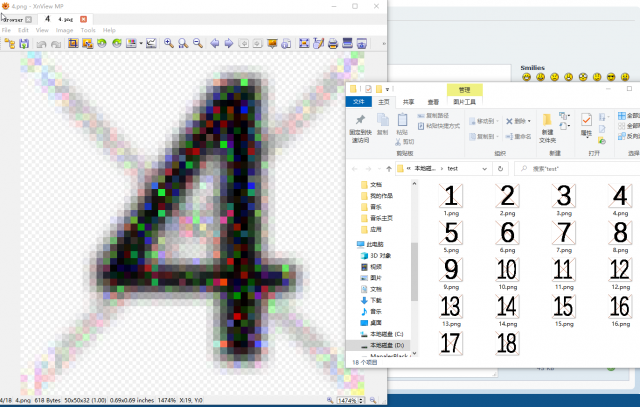Select the Crop tool in XnView toolbar

tap(73, 43)
